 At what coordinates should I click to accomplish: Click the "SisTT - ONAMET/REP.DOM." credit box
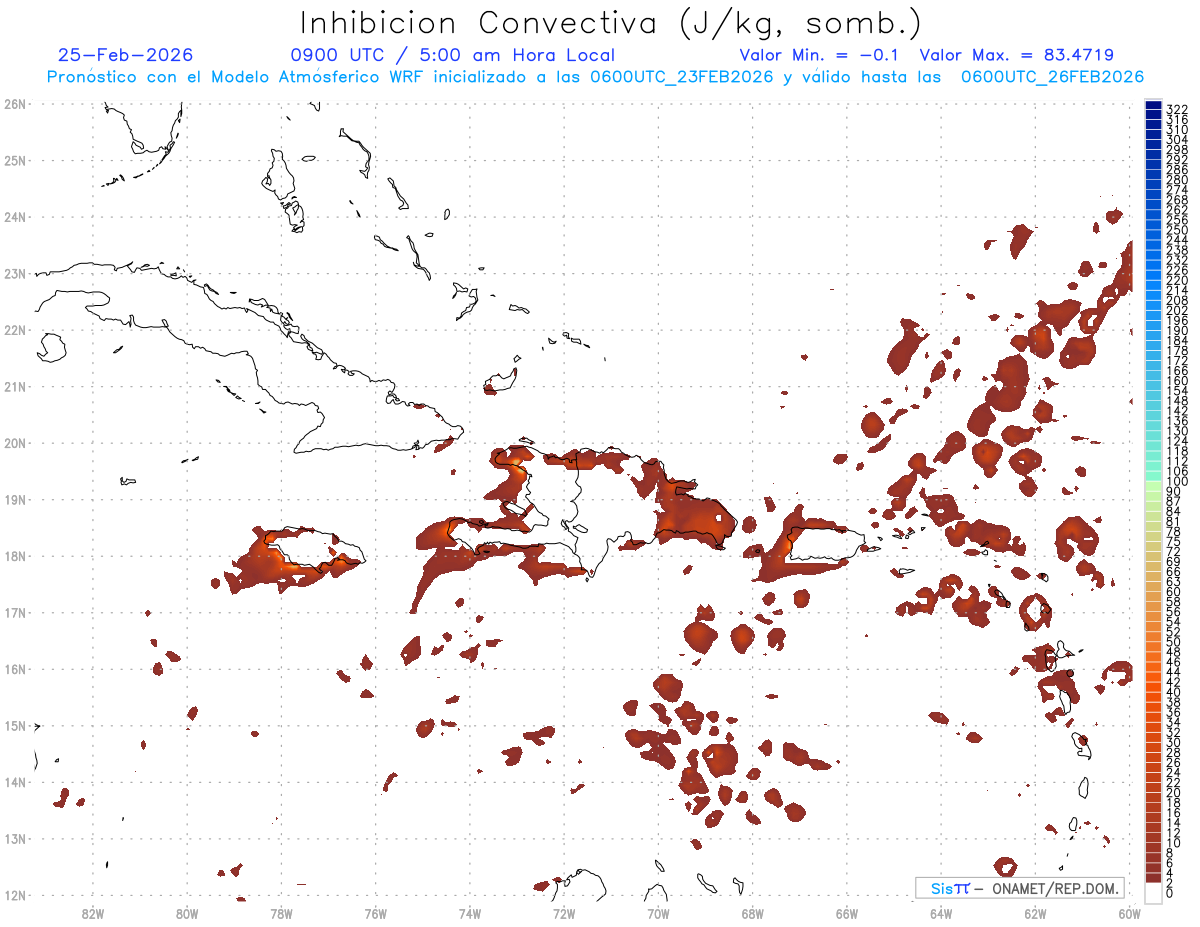[x=1020, y=888]
